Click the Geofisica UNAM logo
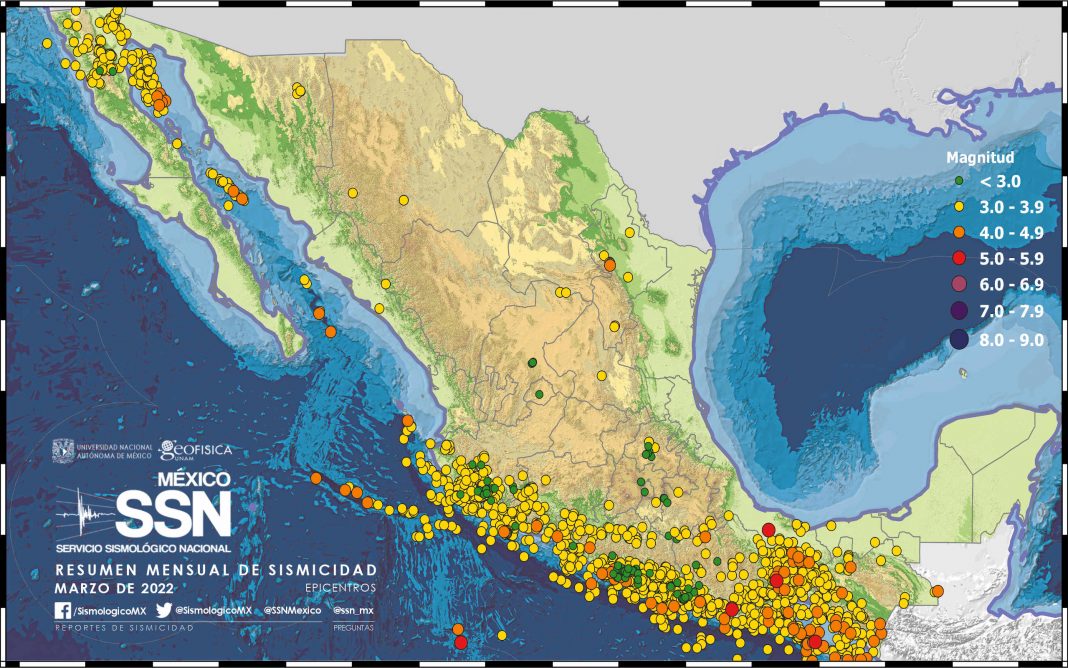Image resolution: width=1068 pixels, height=668 pixels. pyautogui.click(x=195, y=451)
